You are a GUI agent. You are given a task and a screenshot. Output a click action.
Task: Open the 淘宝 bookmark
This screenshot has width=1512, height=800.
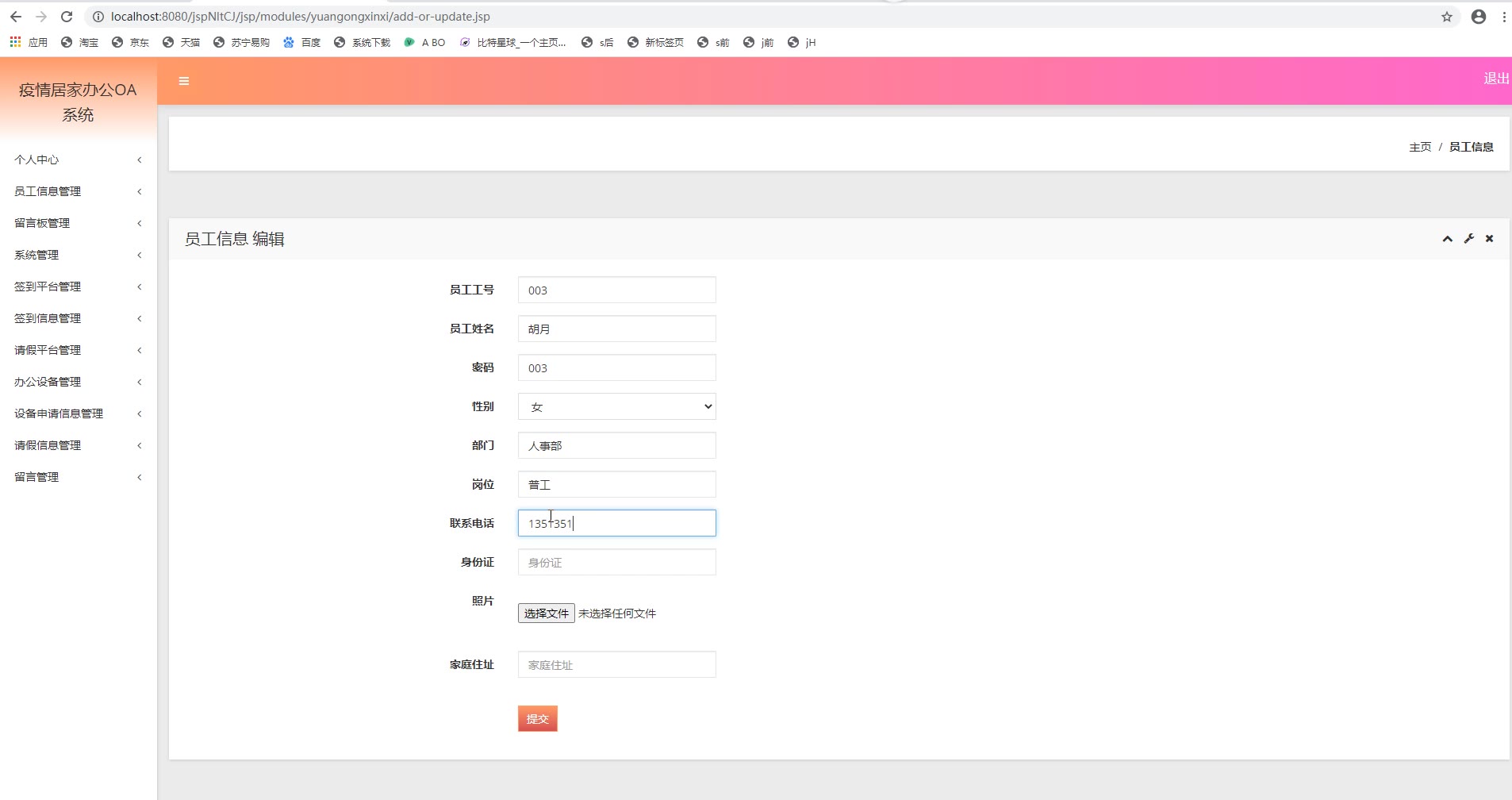click(80, 42)
